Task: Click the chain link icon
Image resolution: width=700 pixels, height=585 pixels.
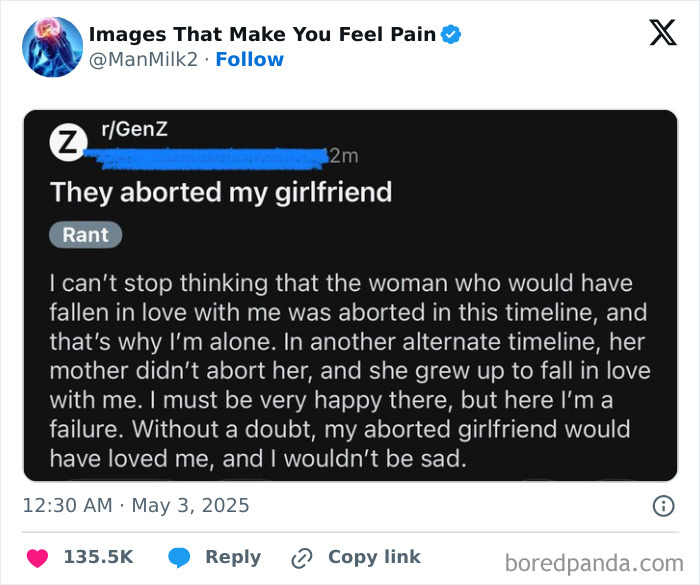Action: click(x=302, y=557)
